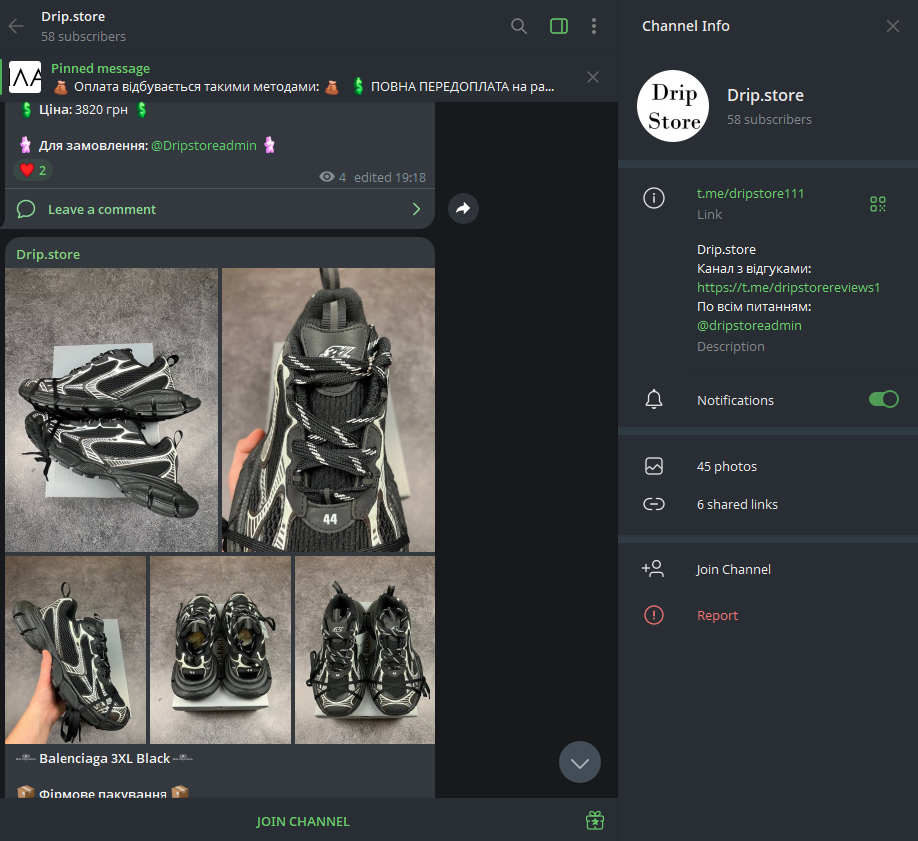Click the gift icon near Join Channel
Screen dimensions: 918x841
click(x=594, y=820)
